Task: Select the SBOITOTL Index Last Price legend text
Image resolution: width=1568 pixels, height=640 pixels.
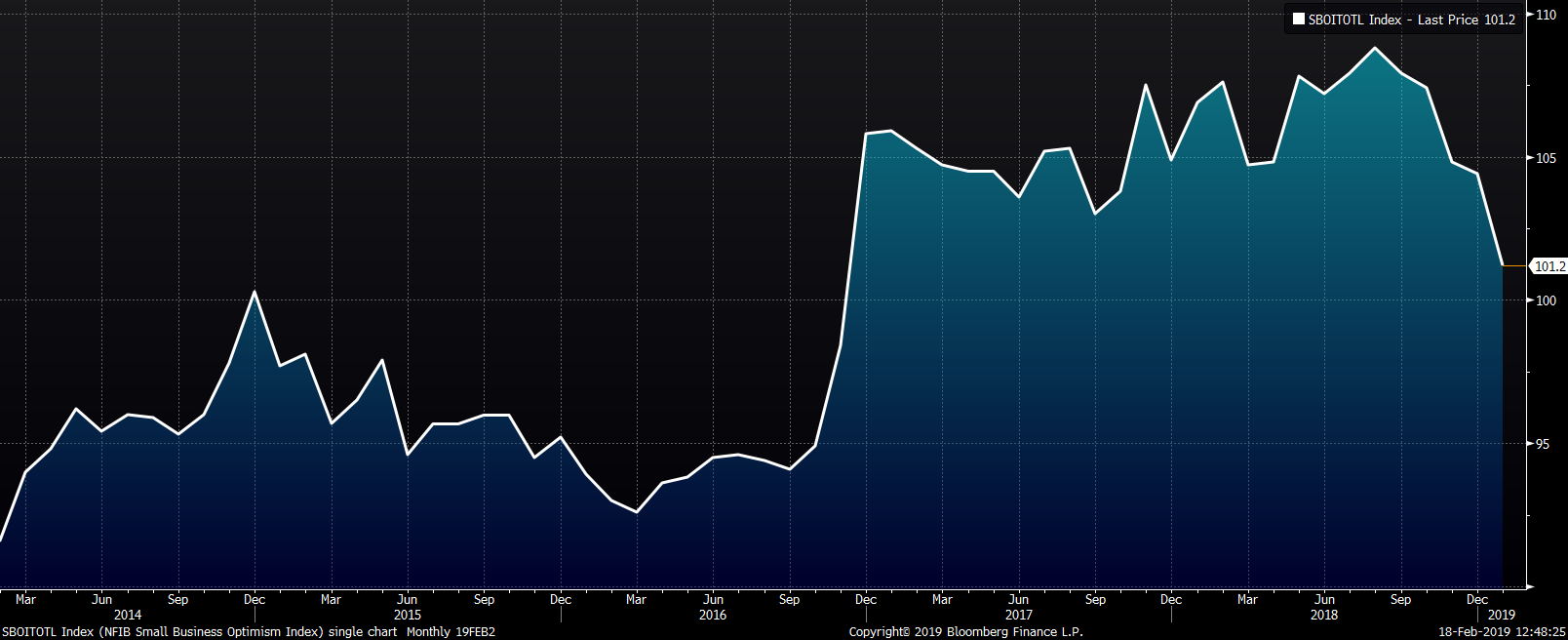Action: (x=1411, y=20)
